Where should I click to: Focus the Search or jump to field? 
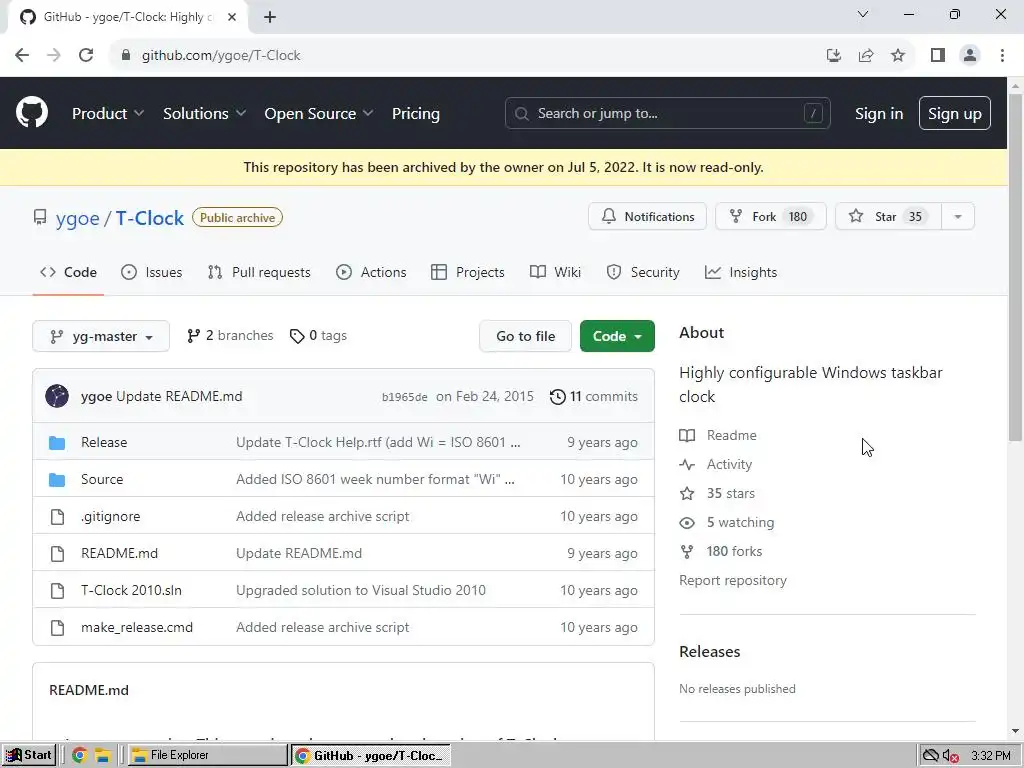tap(667, 114)
